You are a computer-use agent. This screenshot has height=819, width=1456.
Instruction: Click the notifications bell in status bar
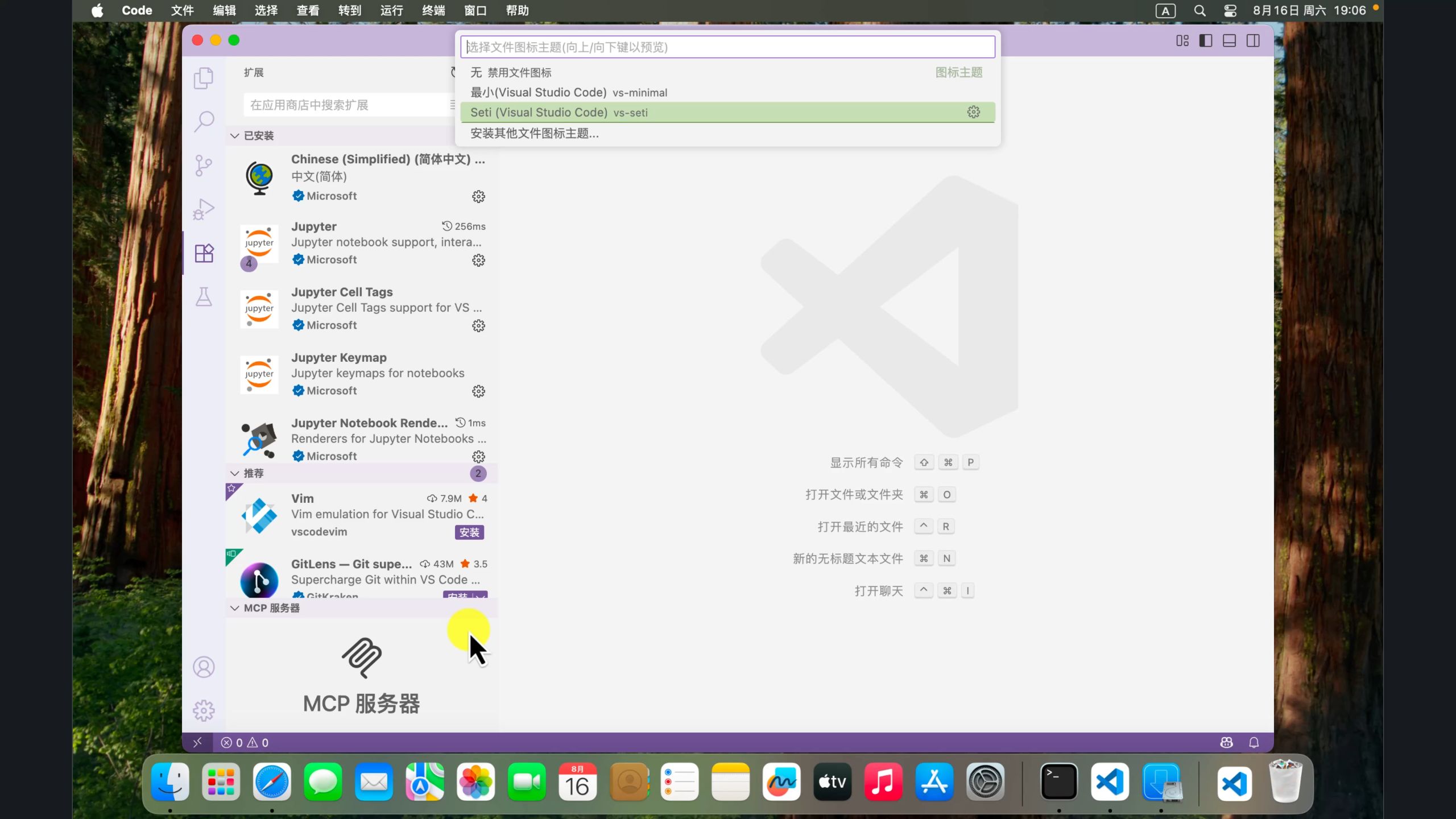pos(1254,742)
